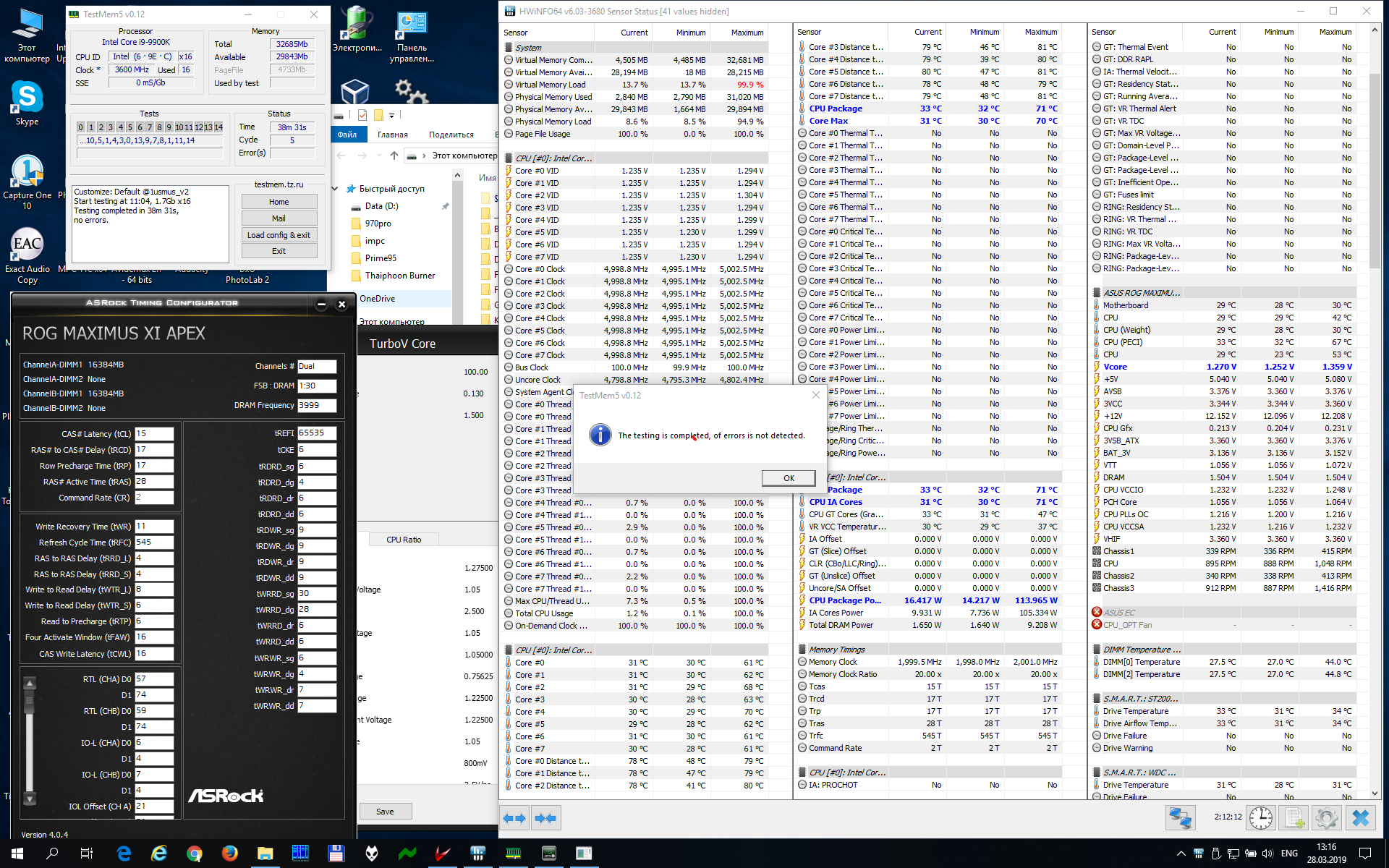
Task: Select OneDrive in Explorer sidebar
Action: click(378, 299)
